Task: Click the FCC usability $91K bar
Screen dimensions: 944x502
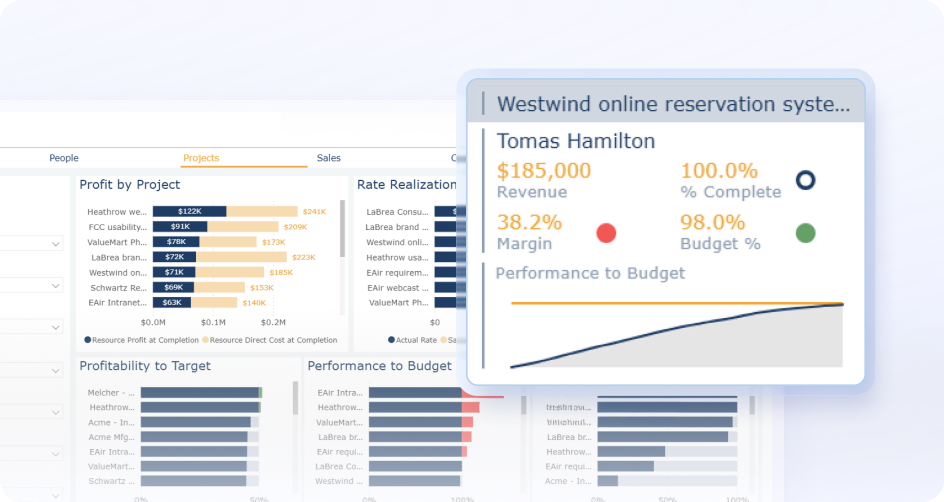Action: [x=179, y=227]
